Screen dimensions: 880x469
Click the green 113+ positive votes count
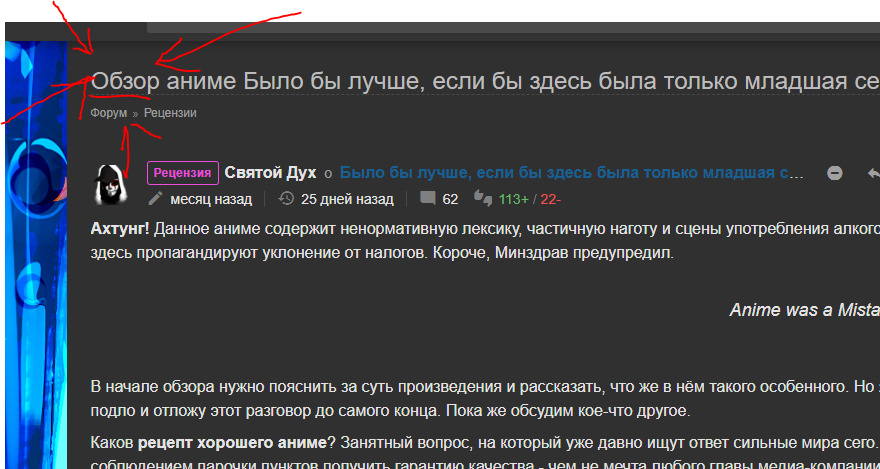[x=513, y=199]
